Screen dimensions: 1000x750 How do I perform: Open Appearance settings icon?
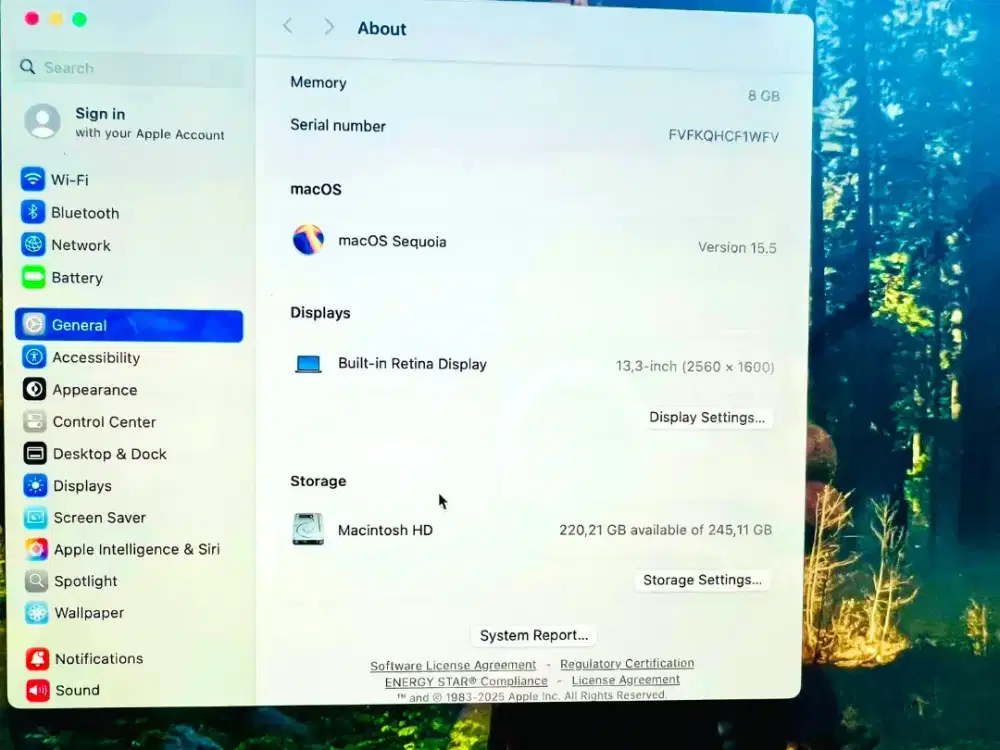pyautogui.click(x=35, y=390)
